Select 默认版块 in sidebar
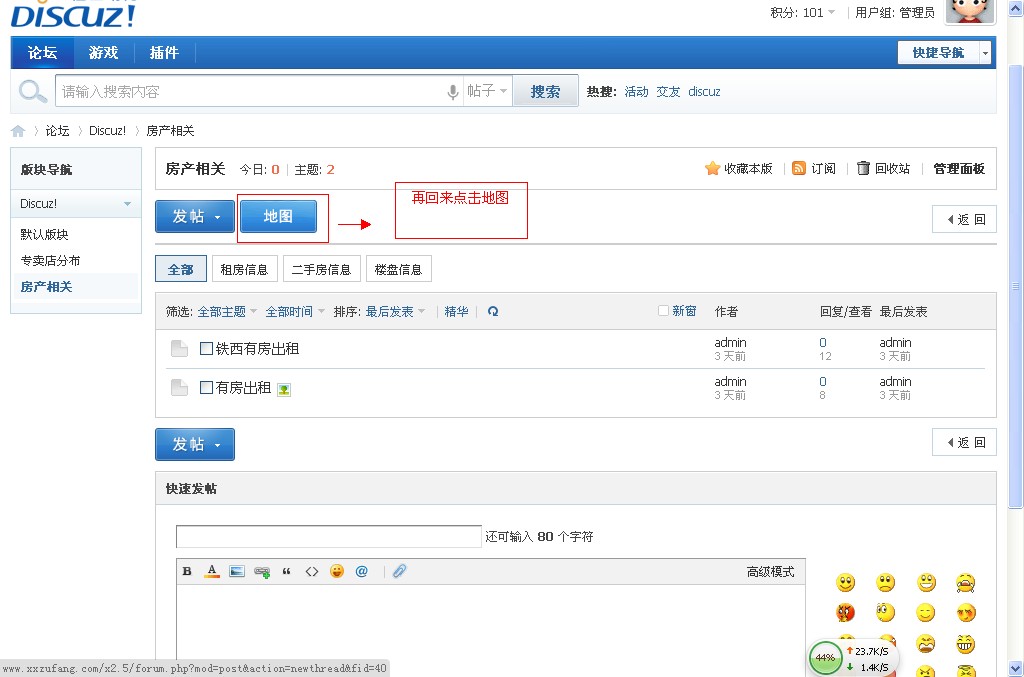Screen dimensions: 1024x677 44,234
